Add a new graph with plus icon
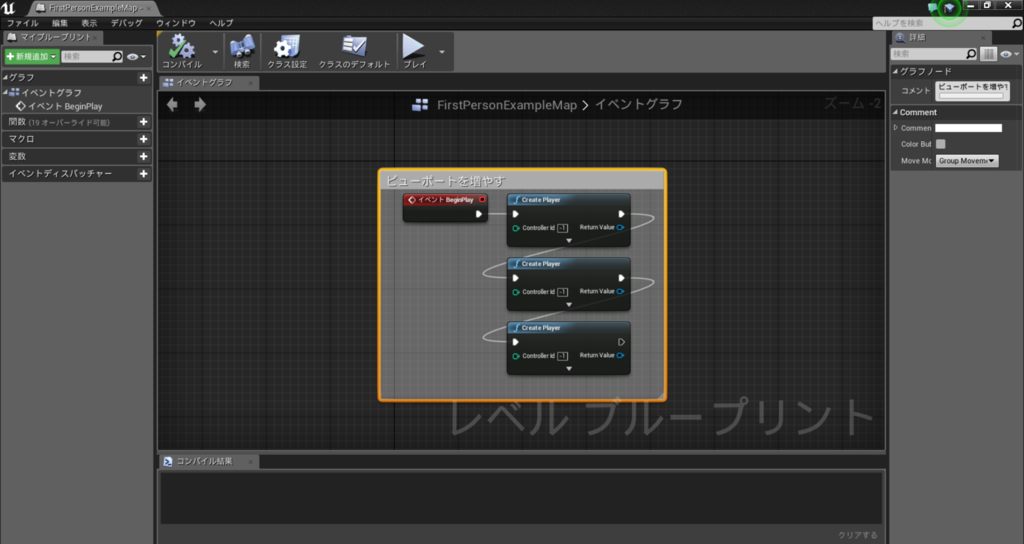The width and height of the screenshot is (1024, 544). tap(143, 78)
